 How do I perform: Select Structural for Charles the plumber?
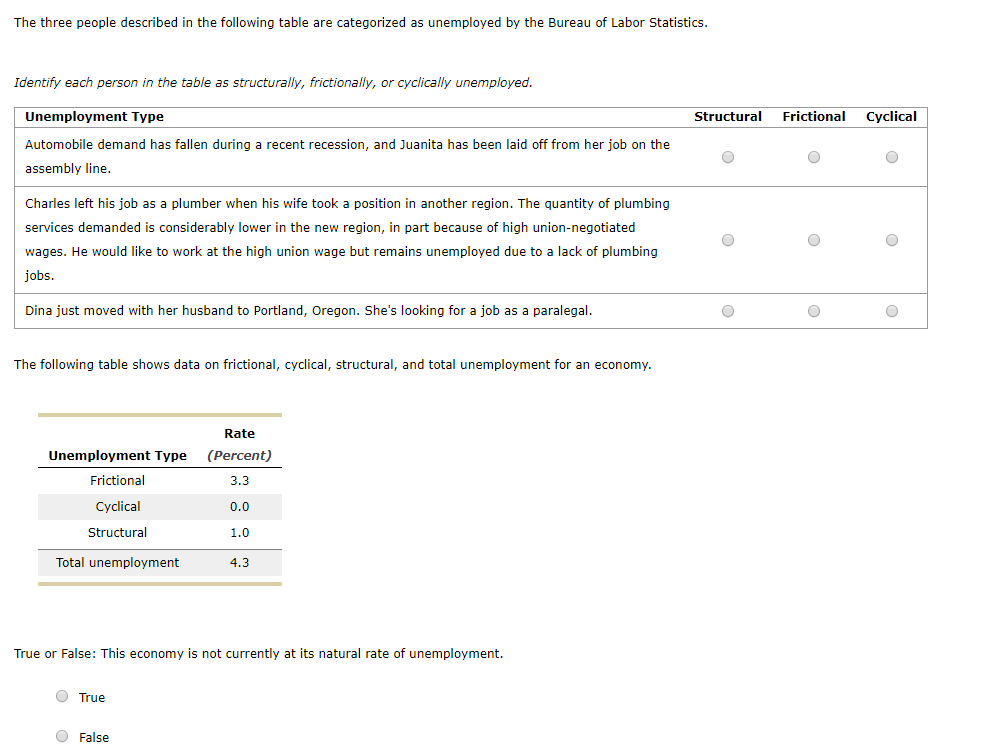[728, 239]
